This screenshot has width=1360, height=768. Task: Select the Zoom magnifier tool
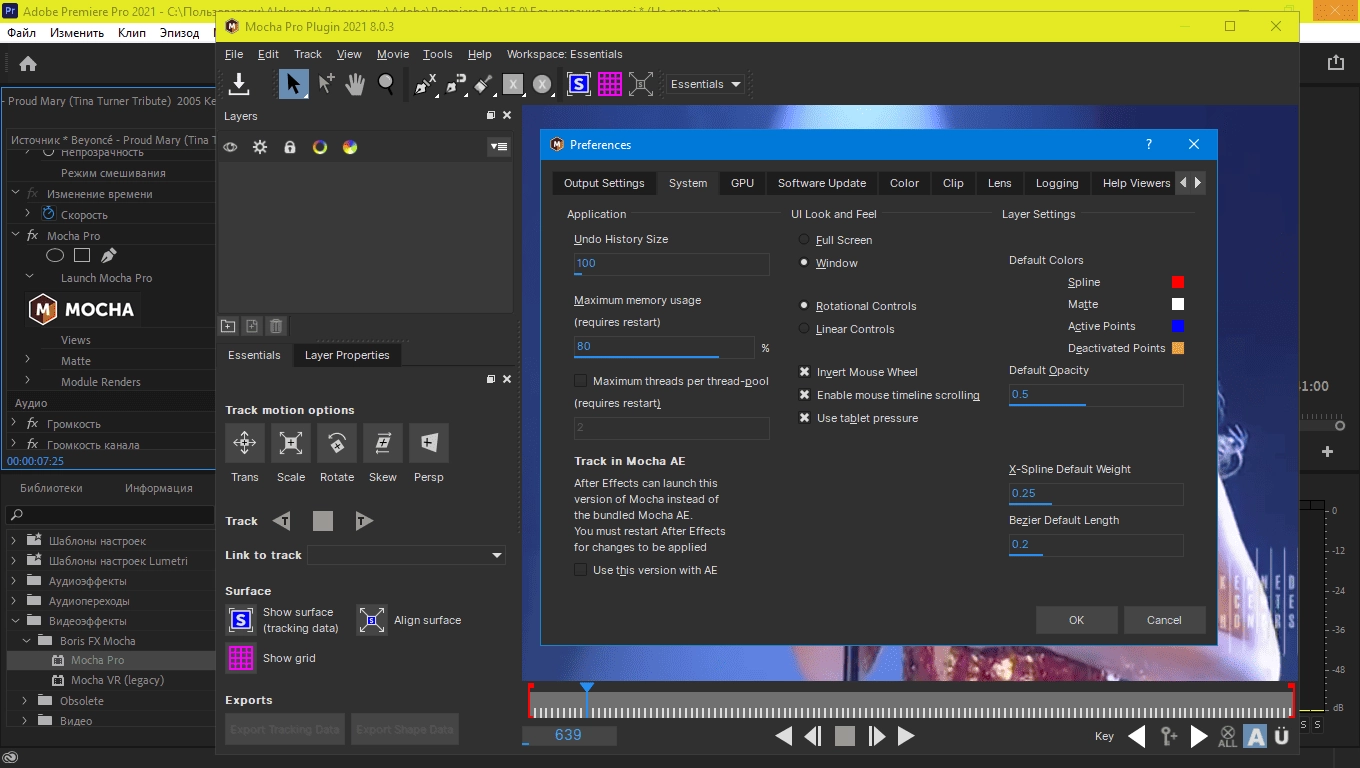[x=386, y=84]
